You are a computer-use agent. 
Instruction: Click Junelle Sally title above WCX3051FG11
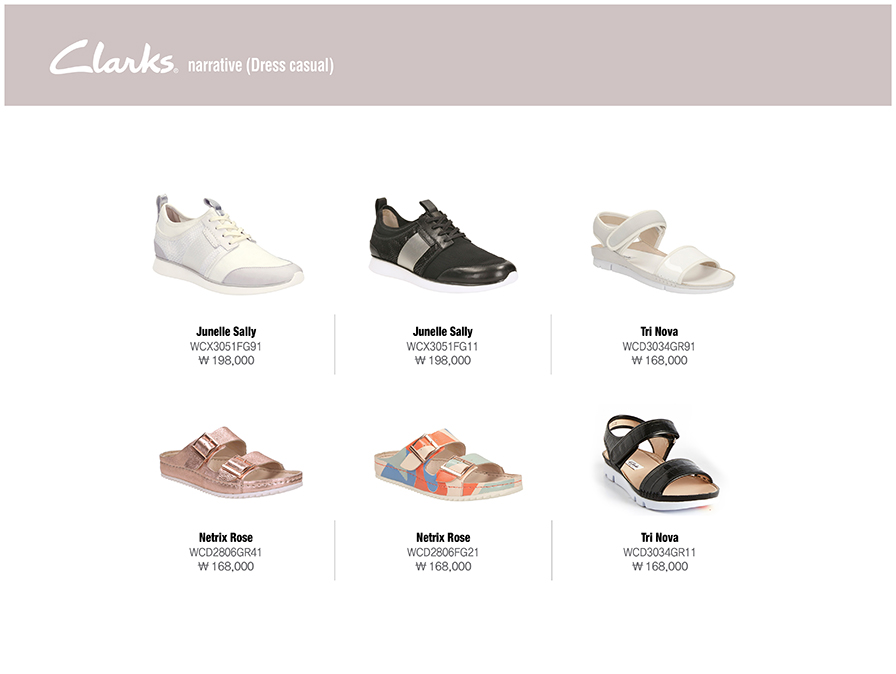point(443,331)
